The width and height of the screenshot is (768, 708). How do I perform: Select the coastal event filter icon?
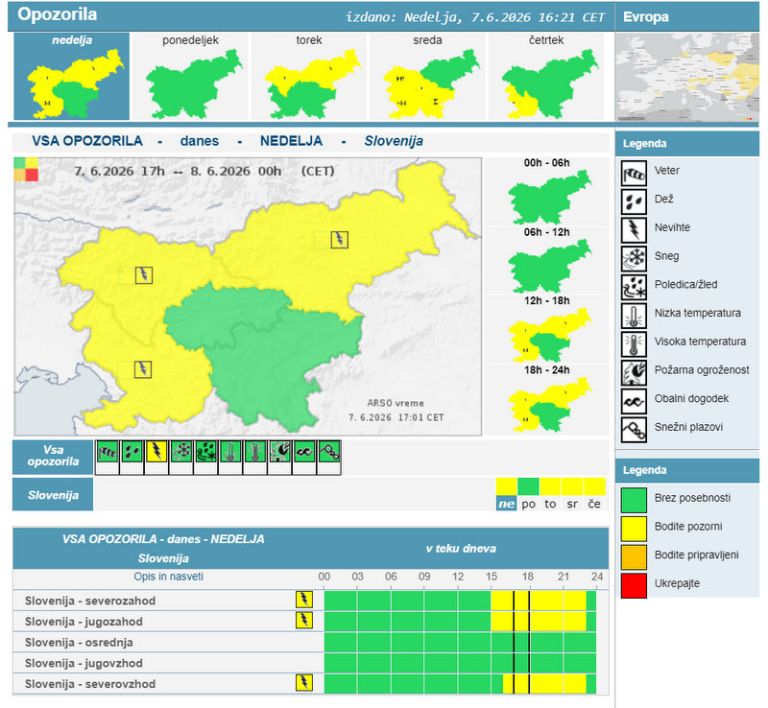click(304, 451)
